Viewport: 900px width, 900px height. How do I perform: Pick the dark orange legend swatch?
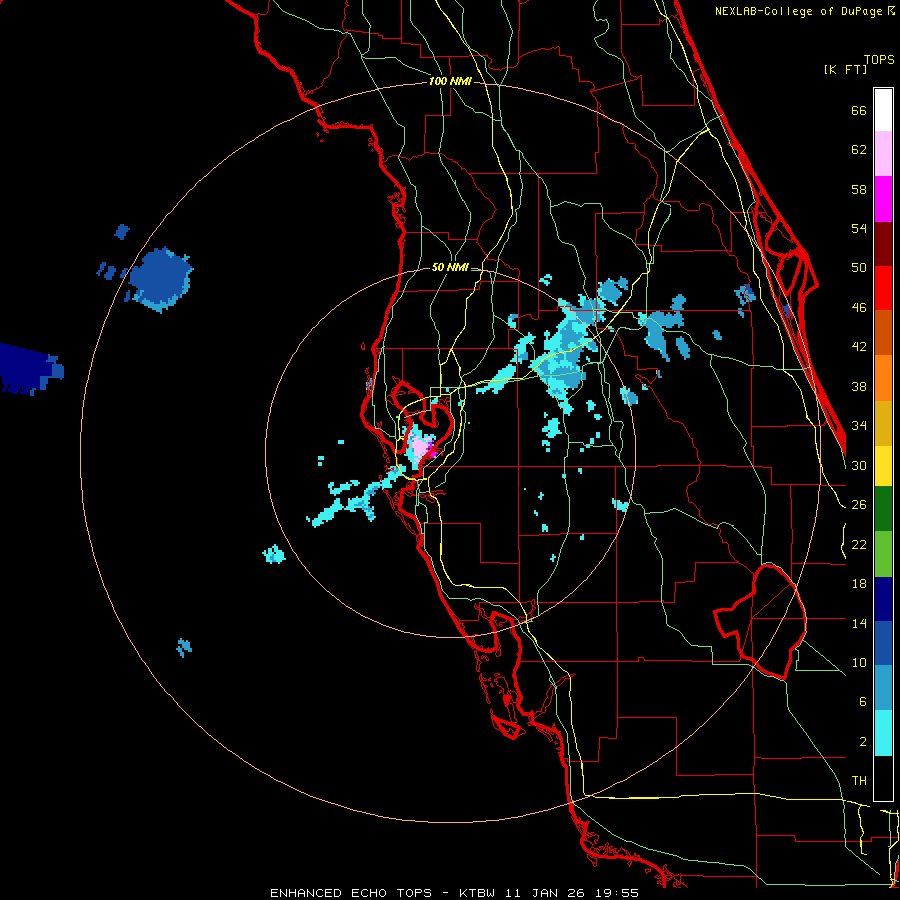[x=883, y=332]
